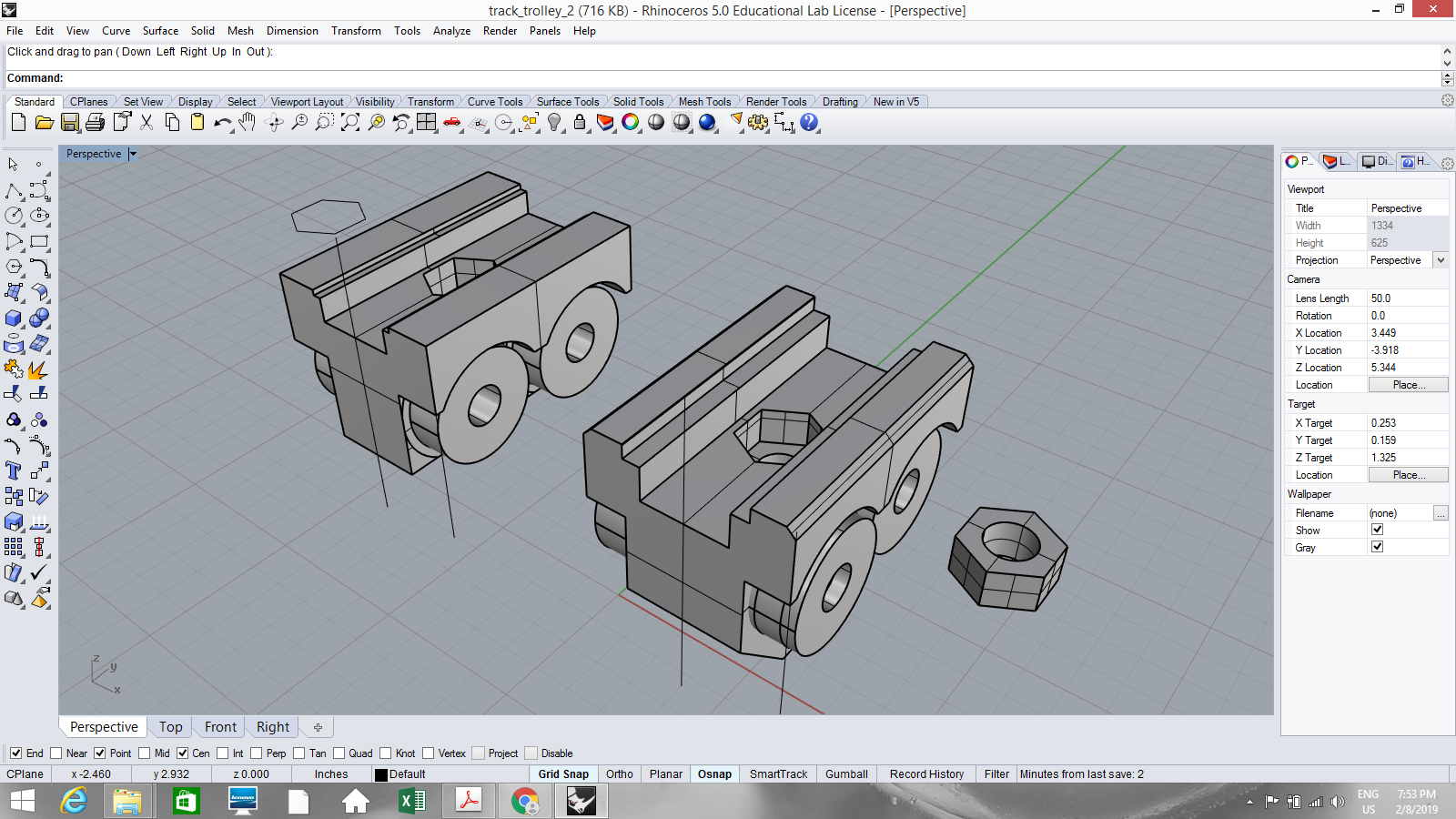Click the Cut scissors icon

[147, 122]
